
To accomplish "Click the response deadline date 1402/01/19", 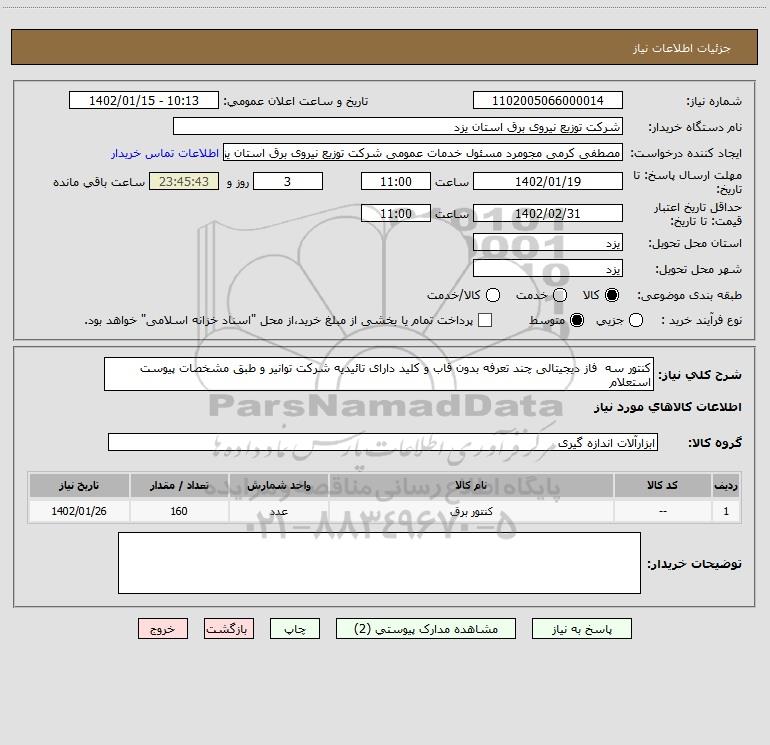I will pos(548,181).
